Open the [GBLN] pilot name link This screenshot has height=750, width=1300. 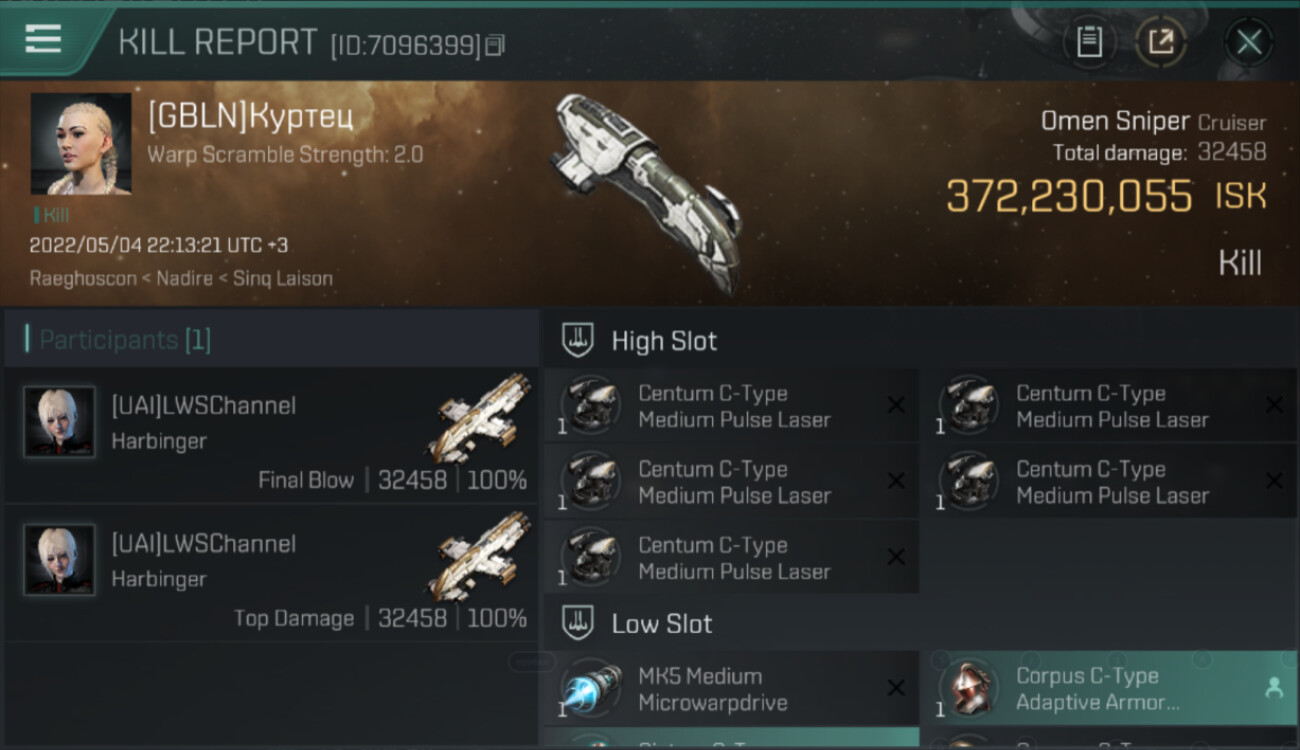pos(250,117)
